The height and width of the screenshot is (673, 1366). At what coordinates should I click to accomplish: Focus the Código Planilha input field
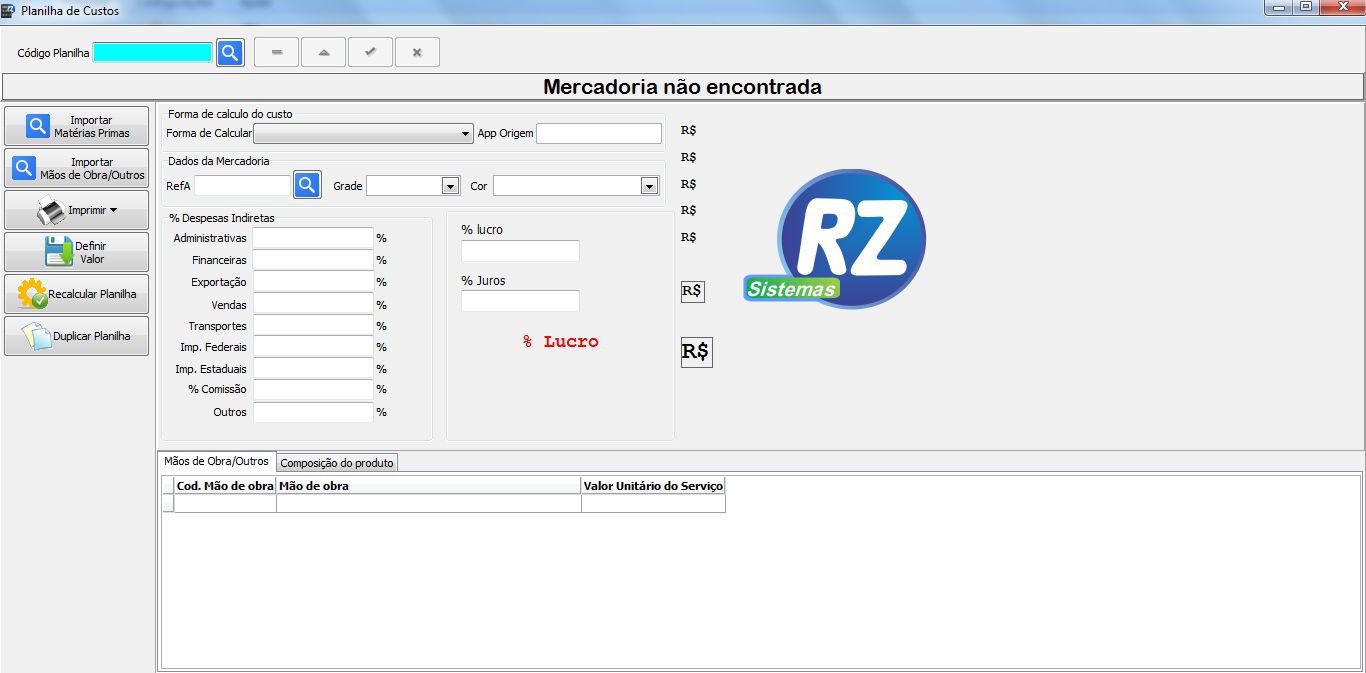[153, 52]
